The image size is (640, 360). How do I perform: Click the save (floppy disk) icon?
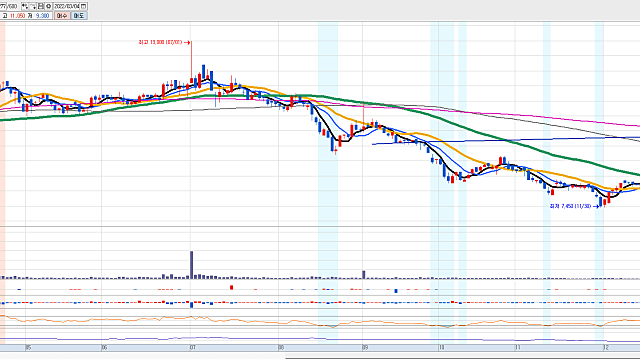click(41, 6)
